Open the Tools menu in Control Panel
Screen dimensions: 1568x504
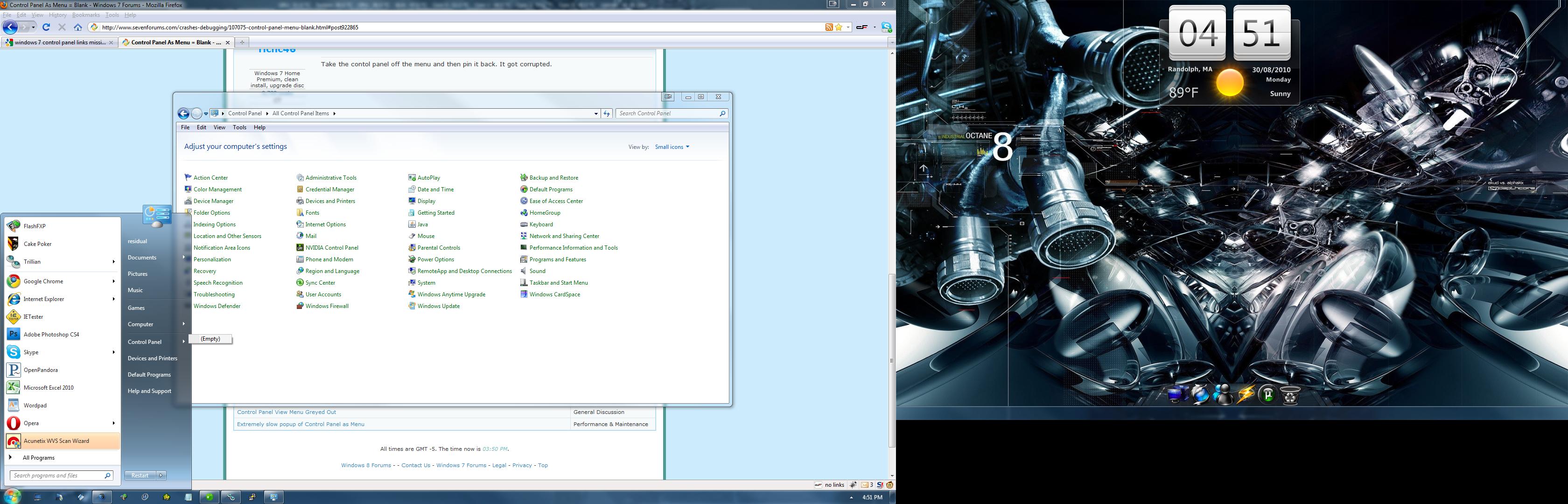click(240, 127)
